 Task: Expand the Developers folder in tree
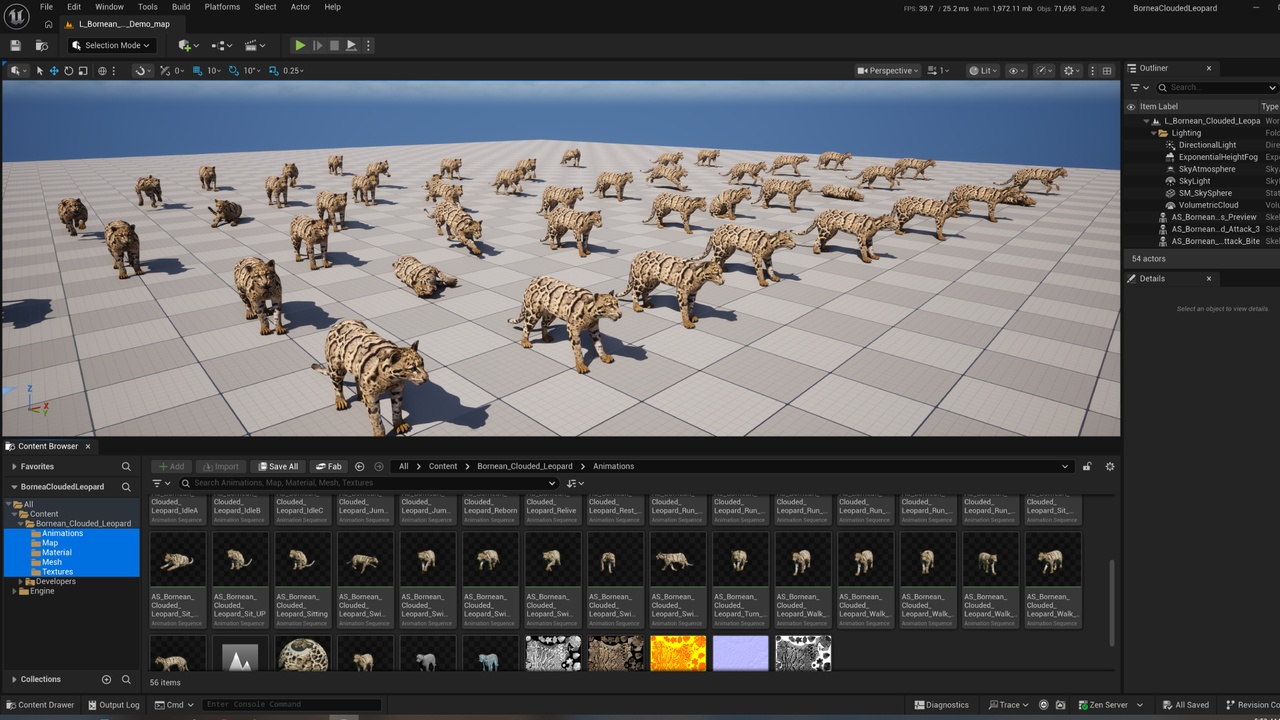[20, 581]
